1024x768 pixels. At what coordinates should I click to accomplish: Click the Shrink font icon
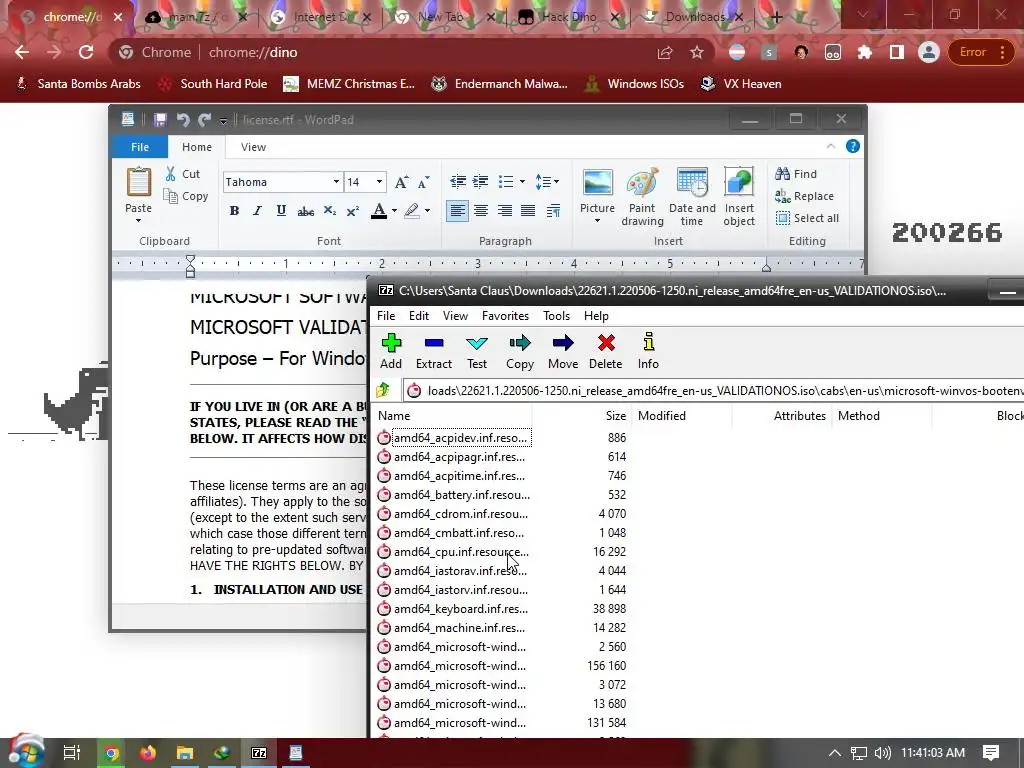pos(424,182)
